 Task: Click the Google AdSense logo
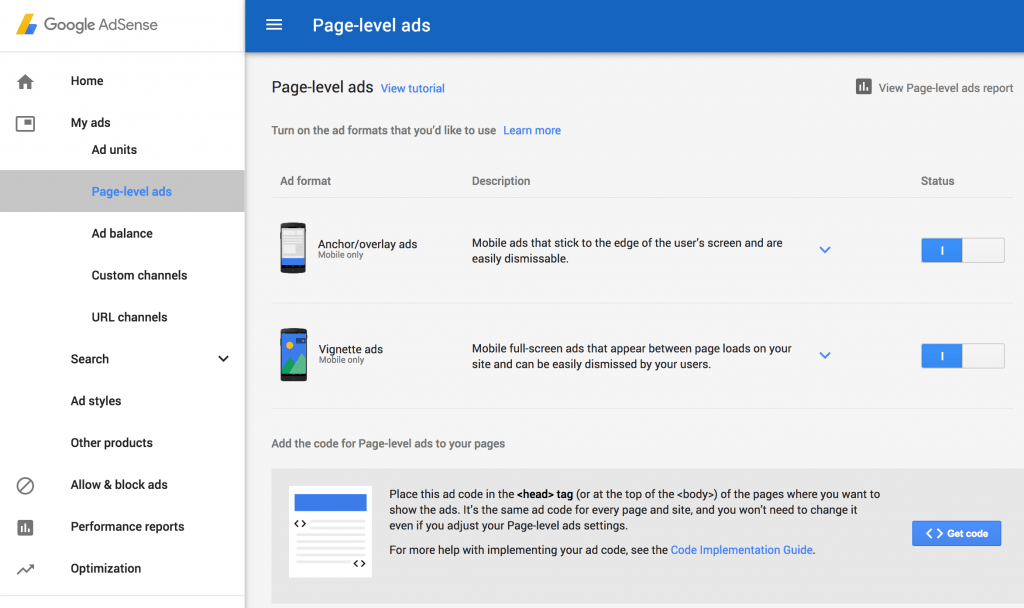87,25
